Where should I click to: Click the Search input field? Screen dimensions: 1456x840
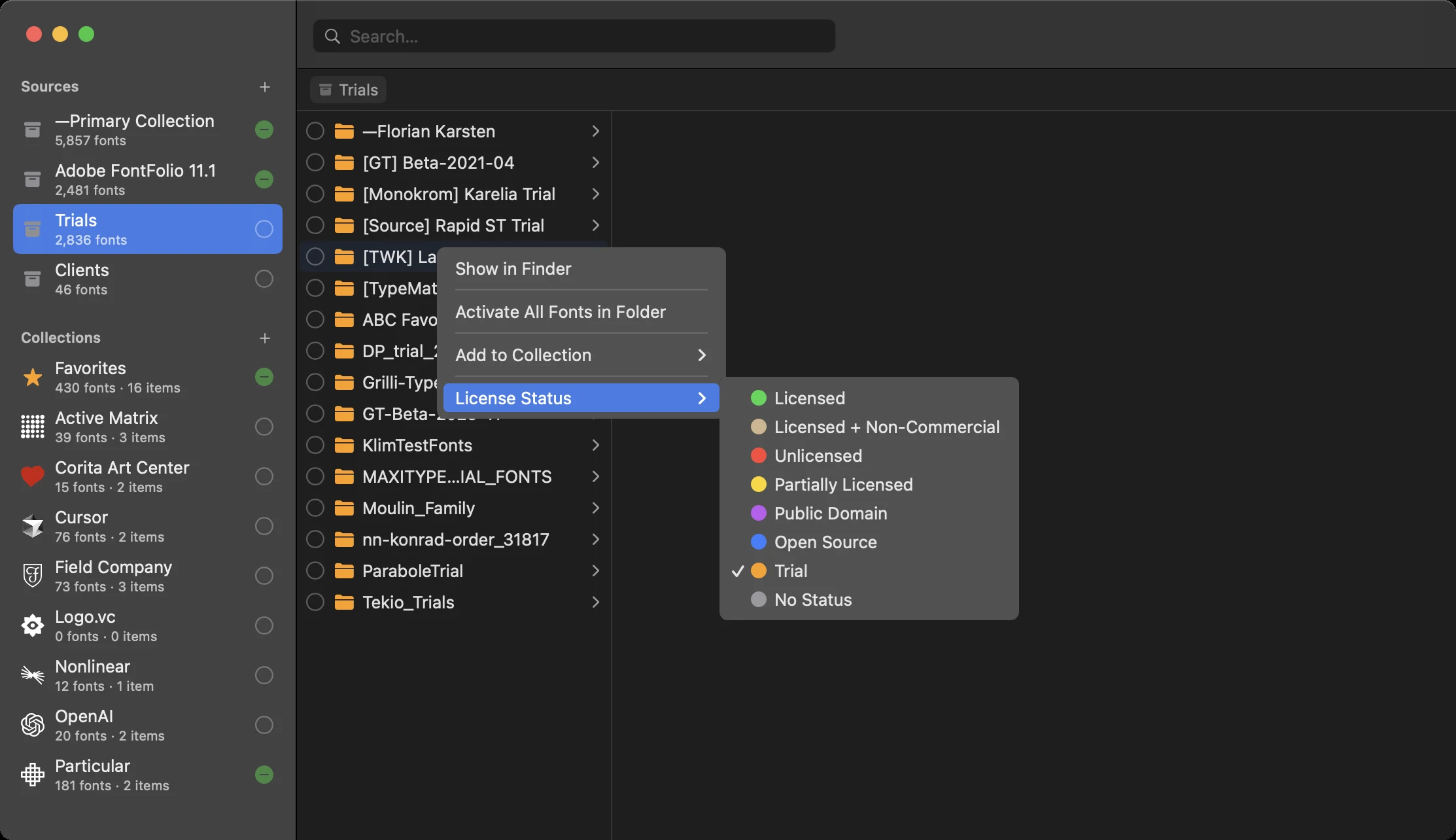[574, 36]
